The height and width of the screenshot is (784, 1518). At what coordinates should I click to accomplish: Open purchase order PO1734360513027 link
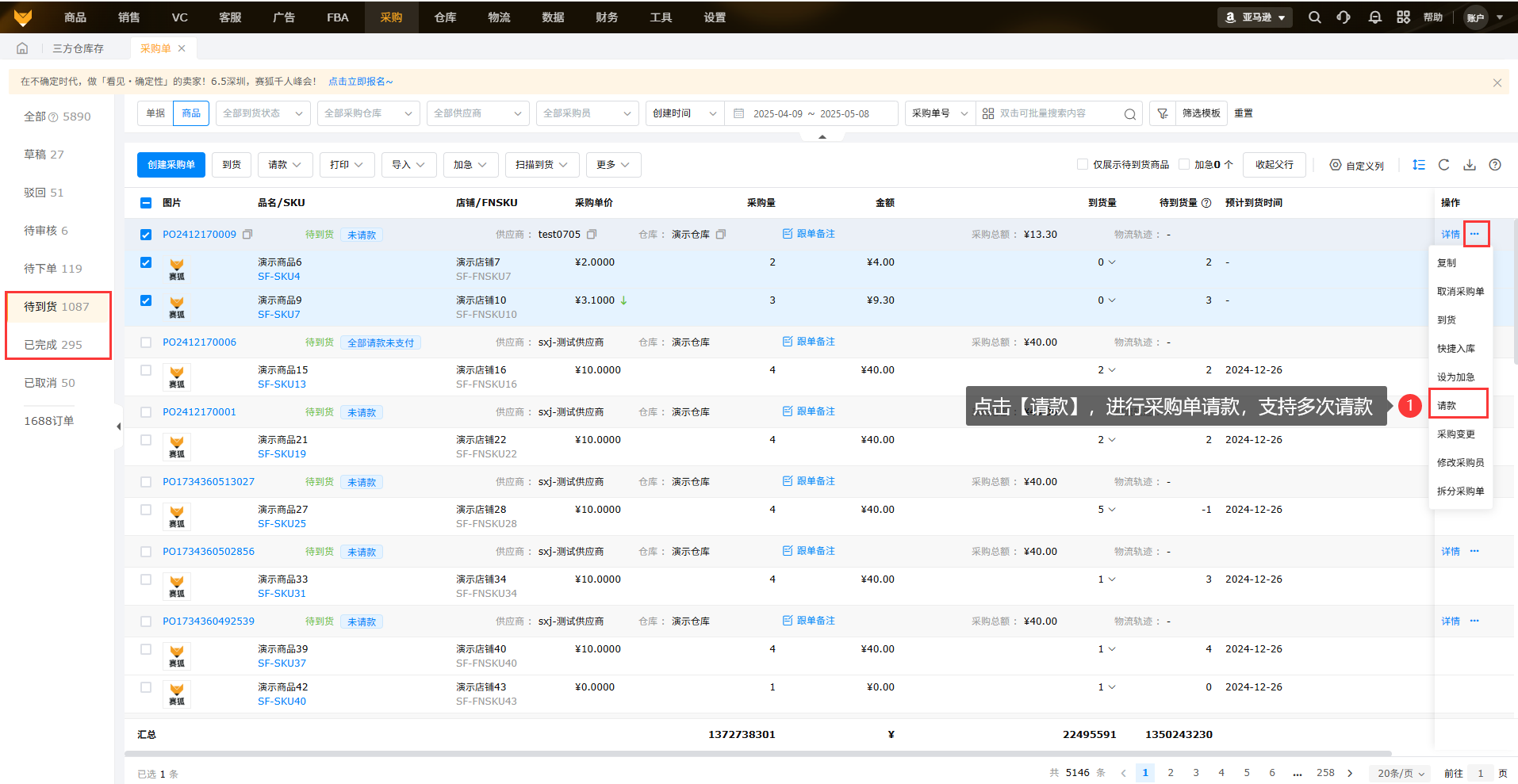pyautogui.click(x=209, y=482)
